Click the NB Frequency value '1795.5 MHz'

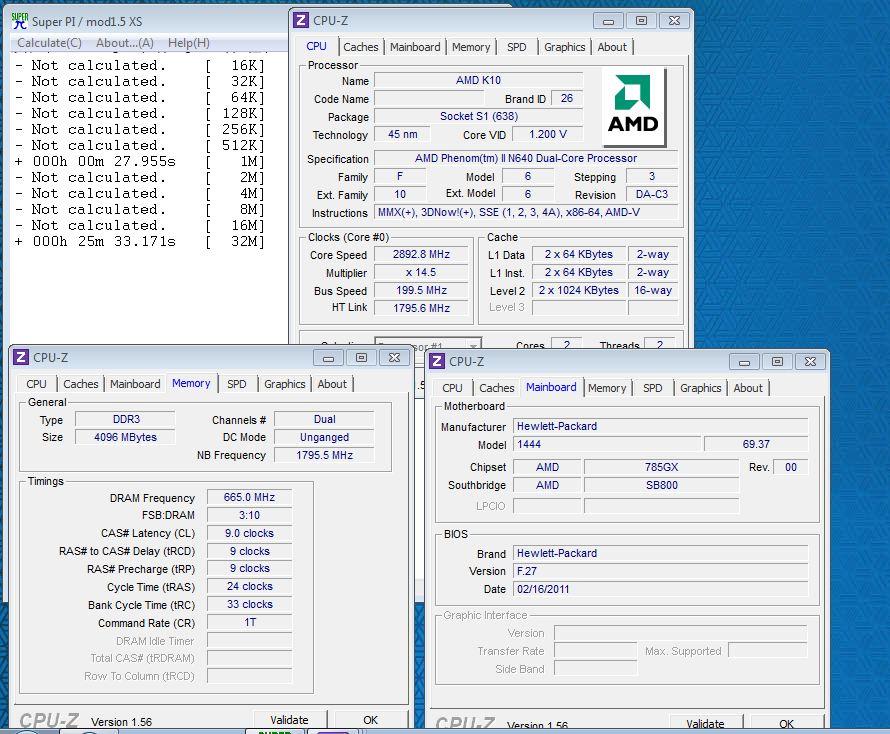tap(324, 455)
